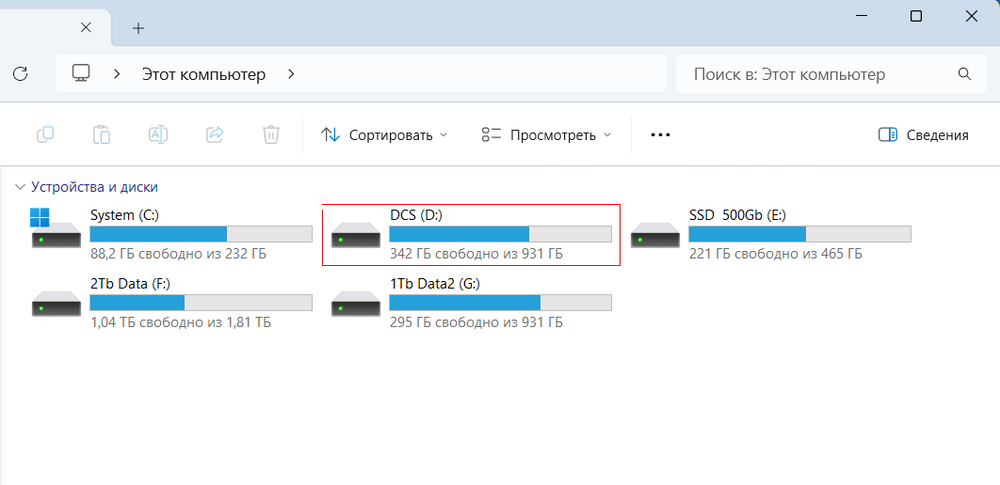Click the Rename icon in toolbar

point(157,135)
